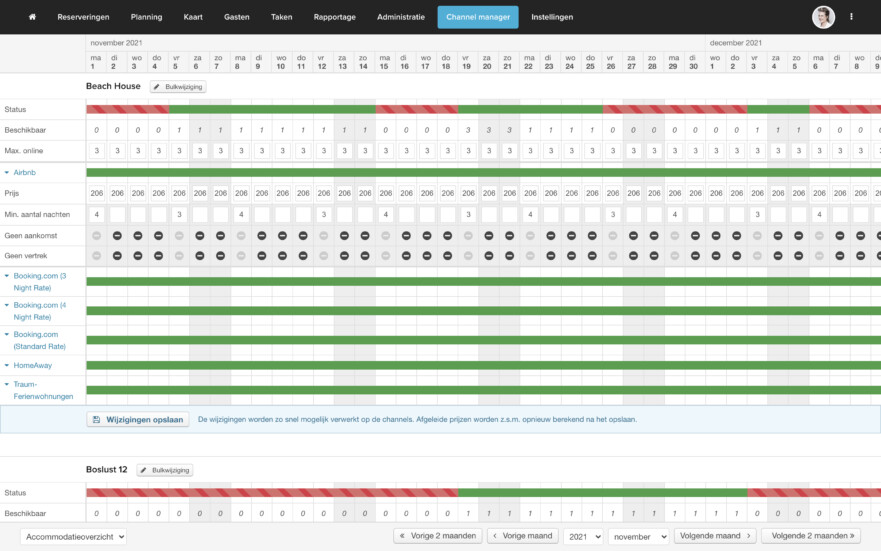Click the home icon in navigation bar
The width and height of the screenshot is (881, 551).
pyautogui.click(x=32, y=17)
